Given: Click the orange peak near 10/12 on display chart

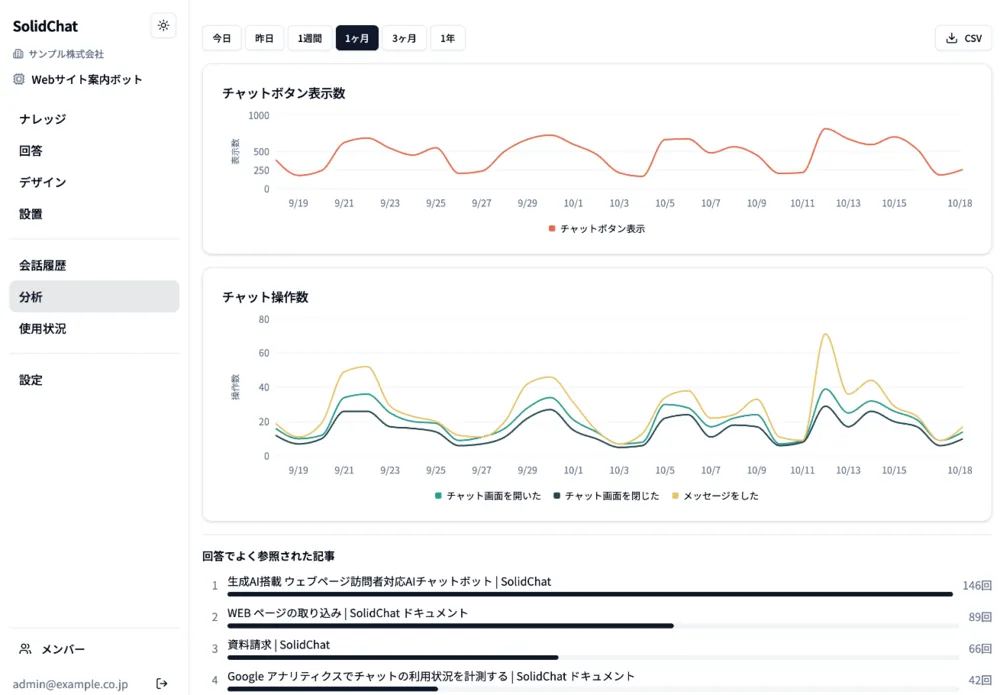Looking at the screenshot, I should click(x=825, y=129).
